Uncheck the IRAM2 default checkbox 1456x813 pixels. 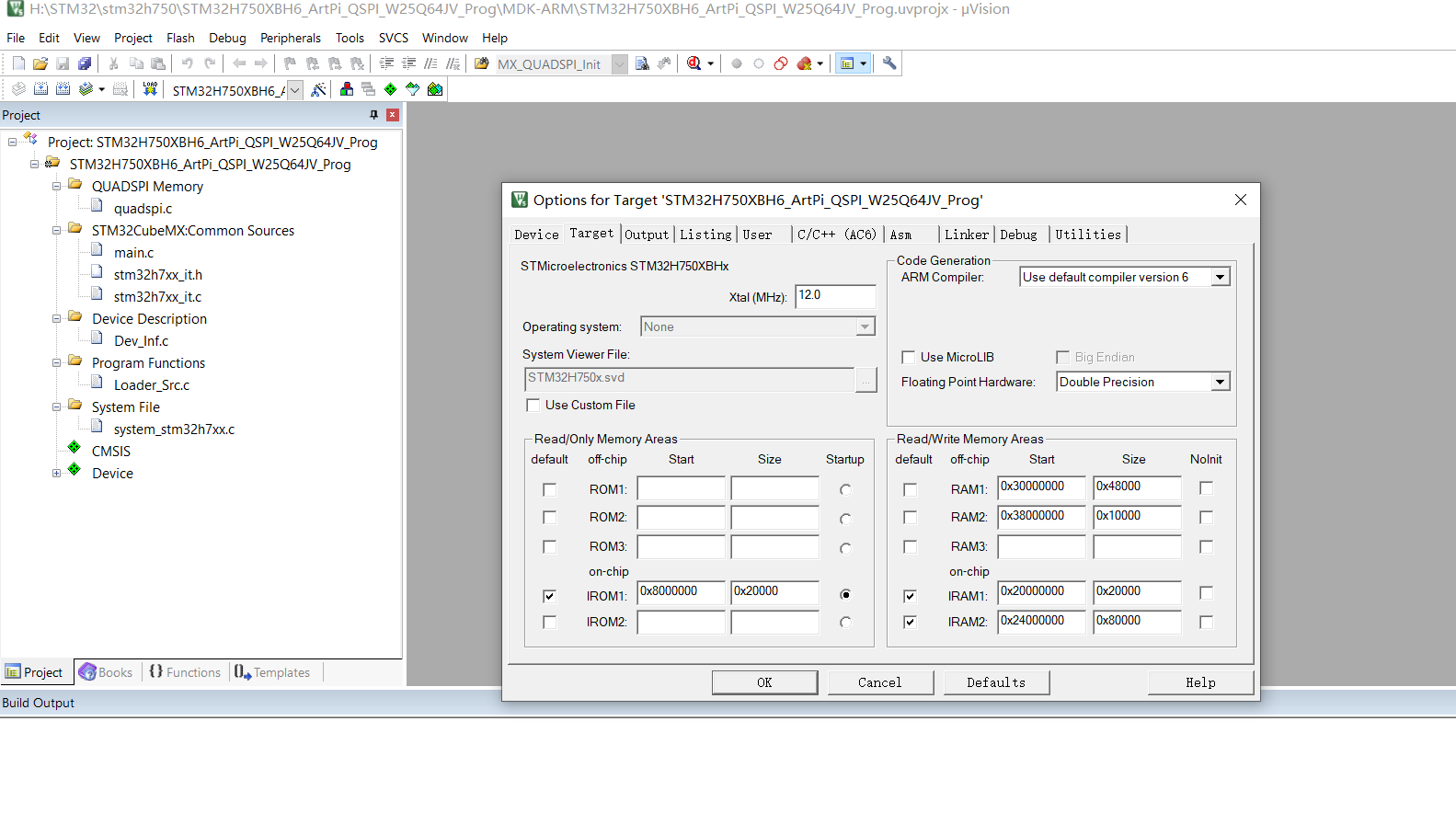pos(910,623)
